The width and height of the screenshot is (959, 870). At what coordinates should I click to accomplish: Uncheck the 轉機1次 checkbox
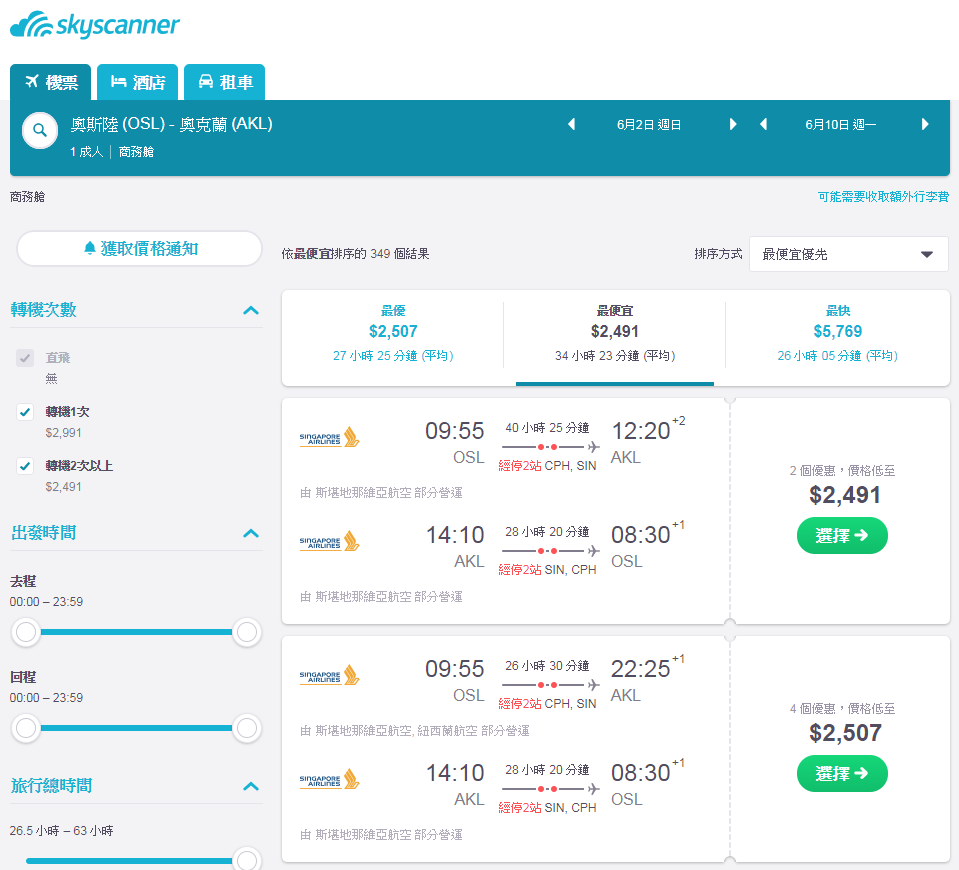25,412
